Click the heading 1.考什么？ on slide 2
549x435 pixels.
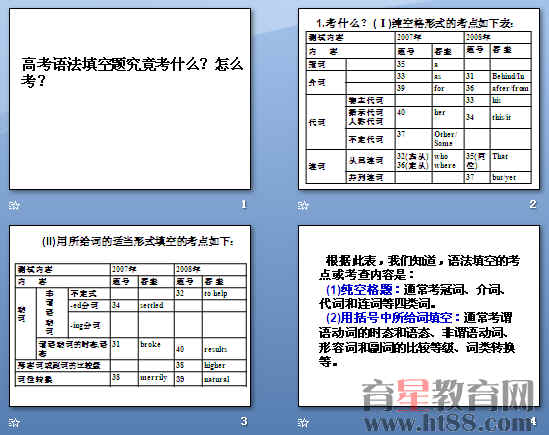click(x=341, y=23)
